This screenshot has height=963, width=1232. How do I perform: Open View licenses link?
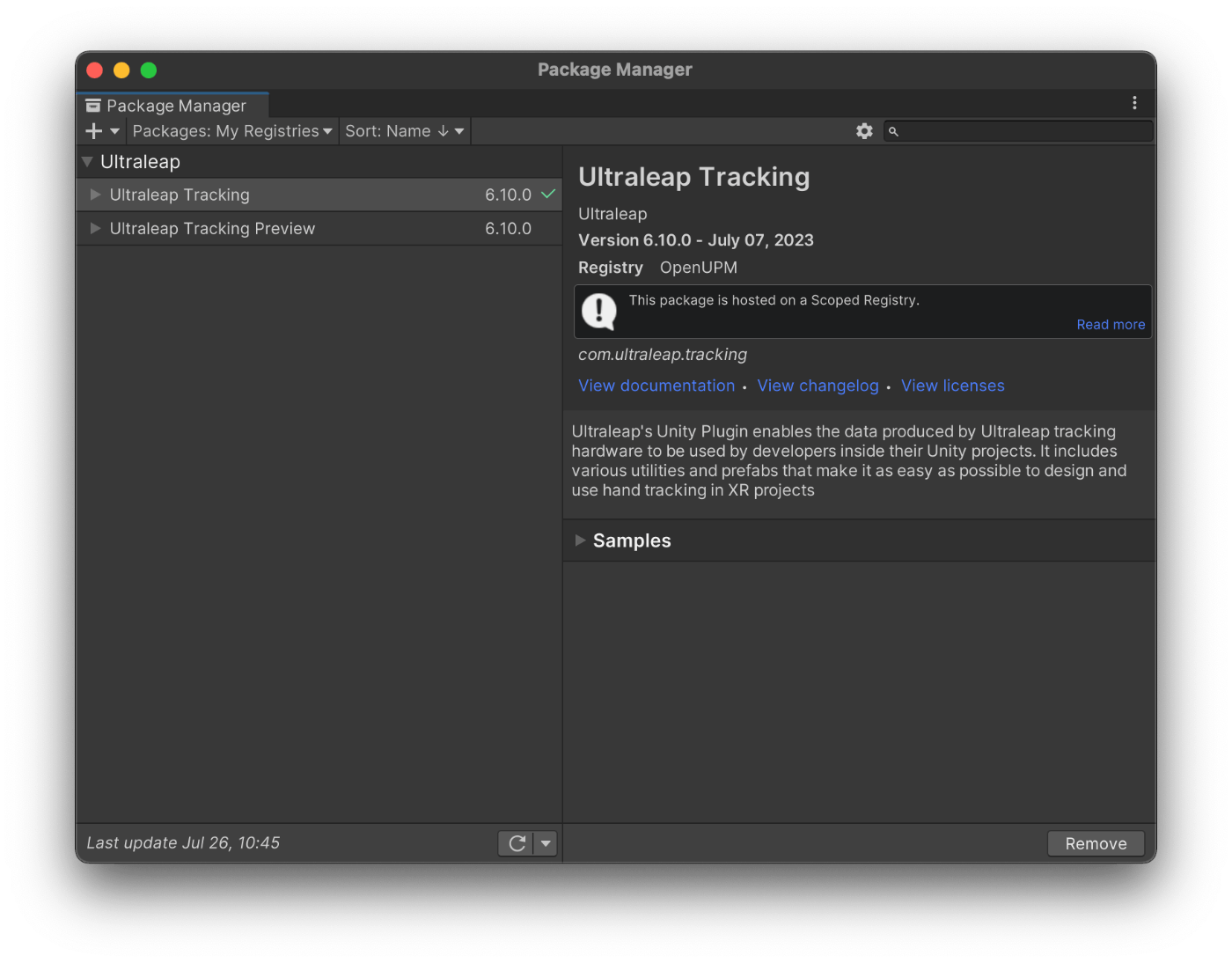tap(953, 386)
